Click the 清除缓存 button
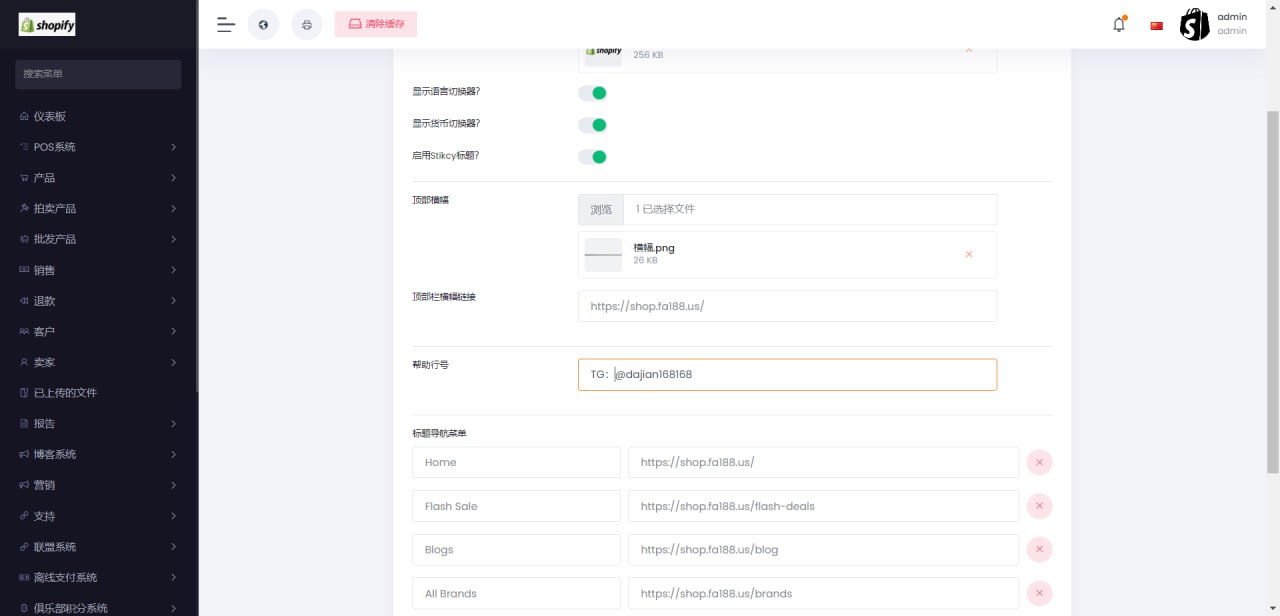 tap(376, 25)
